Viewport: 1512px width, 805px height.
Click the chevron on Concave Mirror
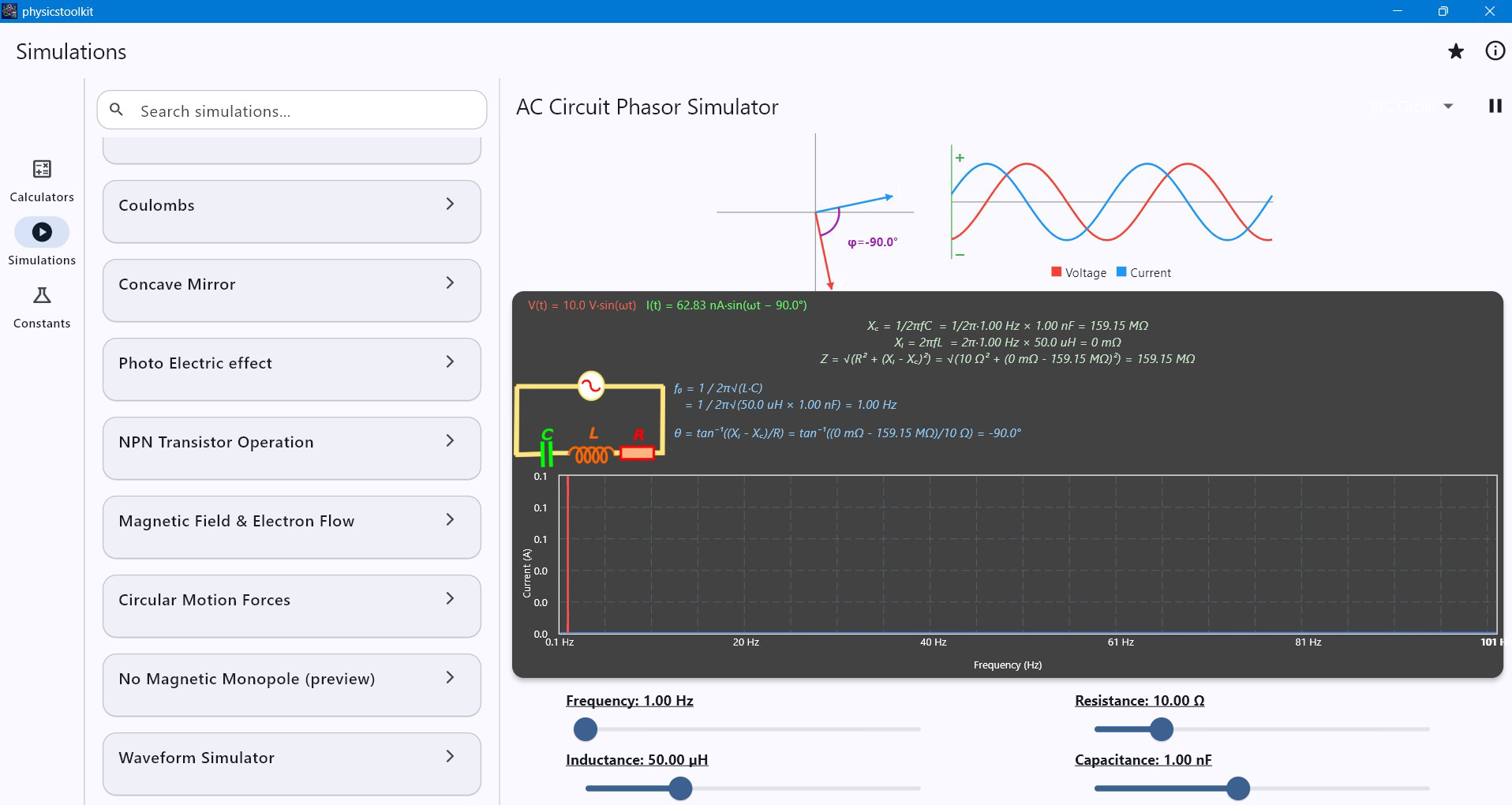click(x=450, y=283)
